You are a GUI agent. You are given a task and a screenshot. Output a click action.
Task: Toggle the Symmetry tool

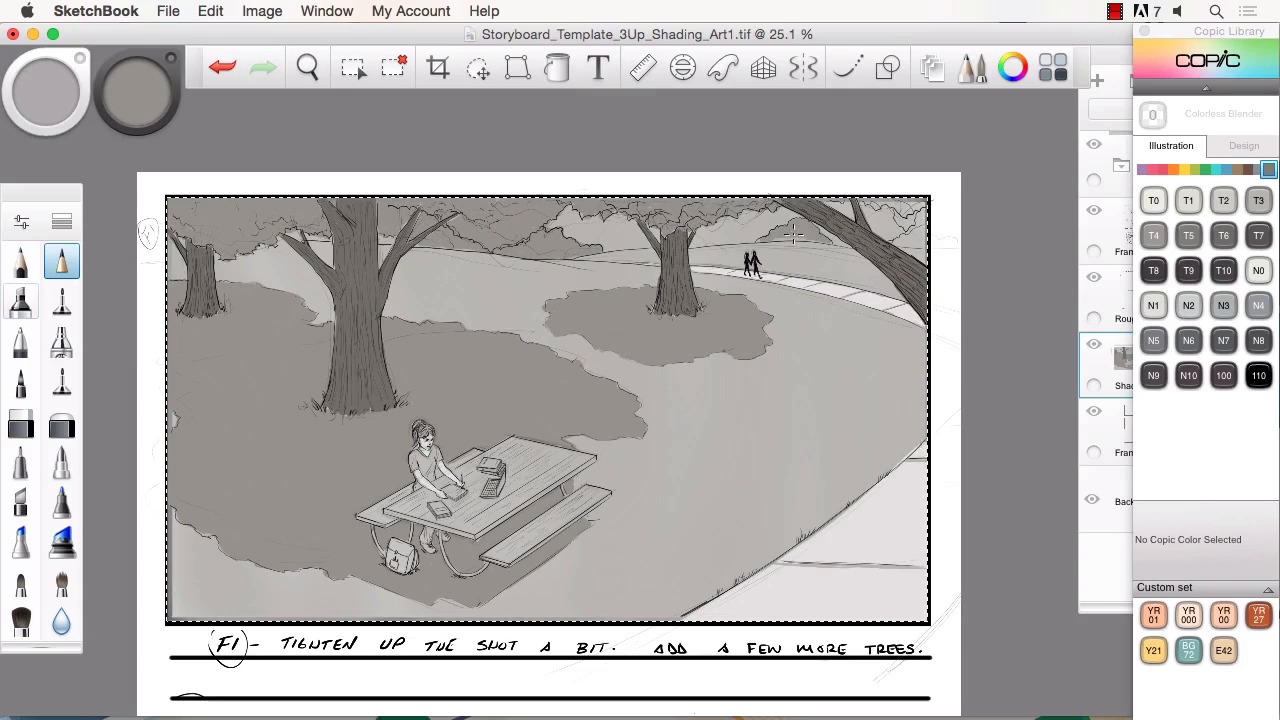tap(804, 67)
